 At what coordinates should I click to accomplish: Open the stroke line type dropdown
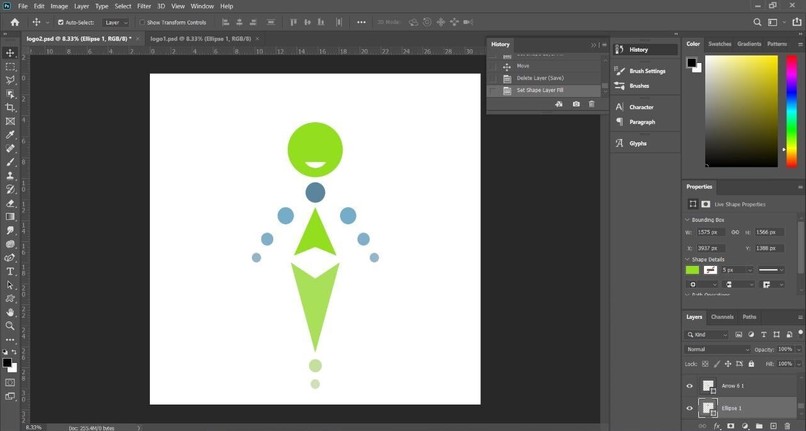771,270
